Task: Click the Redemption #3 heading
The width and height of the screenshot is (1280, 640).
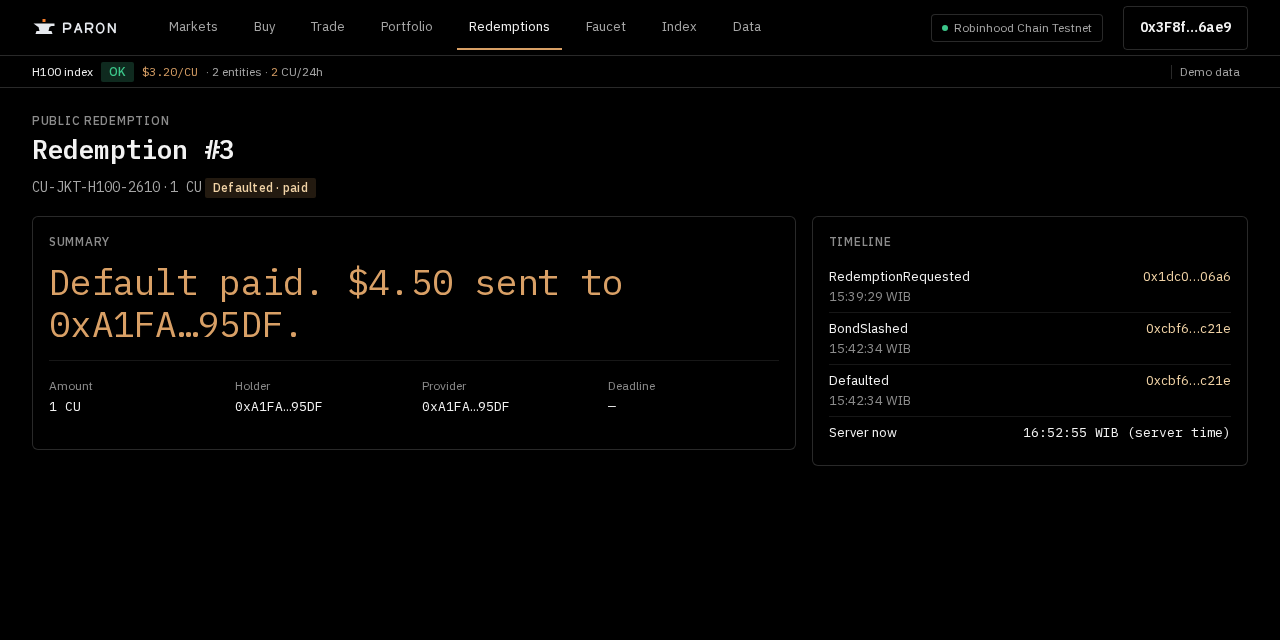Action: [x=133, y=150]
